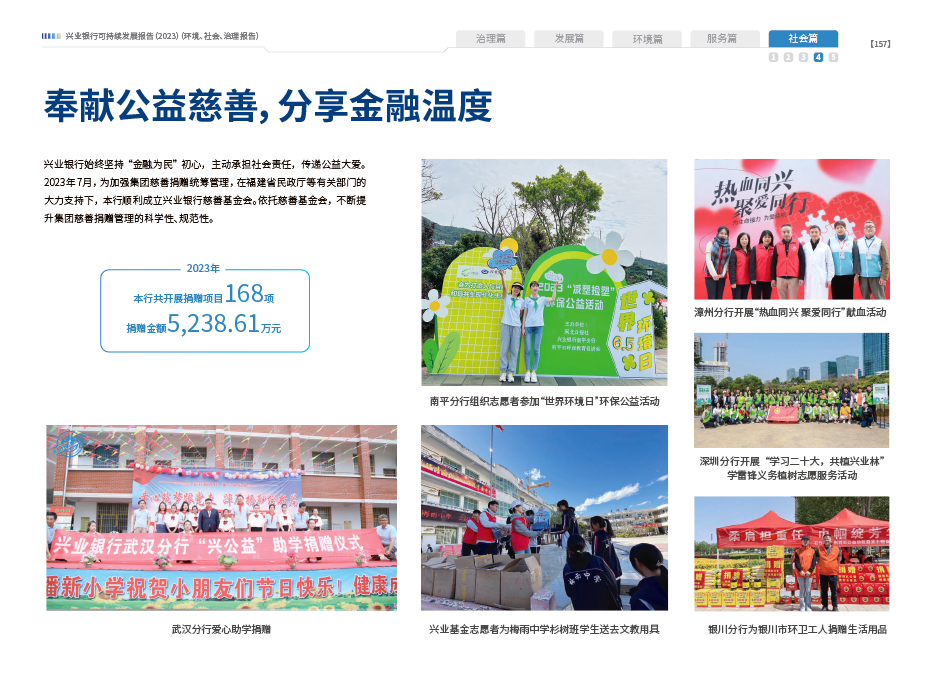Image resolution: width=936 pixels, height=681 pixels.
Task: Open the 治理篇 tab
Action: [x=491, y=39]
